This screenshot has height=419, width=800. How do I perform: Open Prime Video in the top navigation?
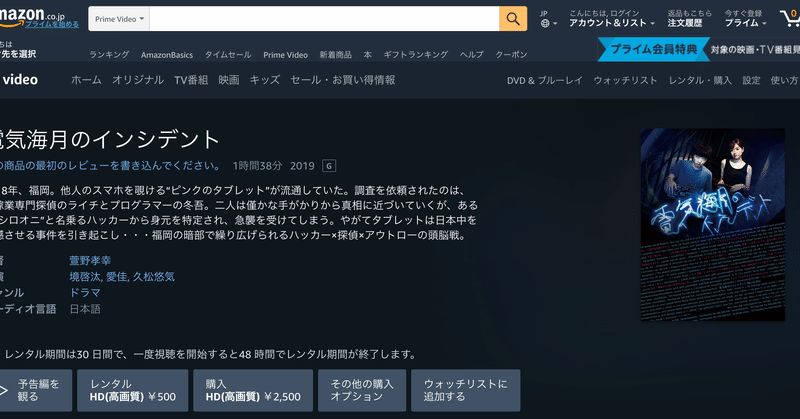[x=285, y=55]
